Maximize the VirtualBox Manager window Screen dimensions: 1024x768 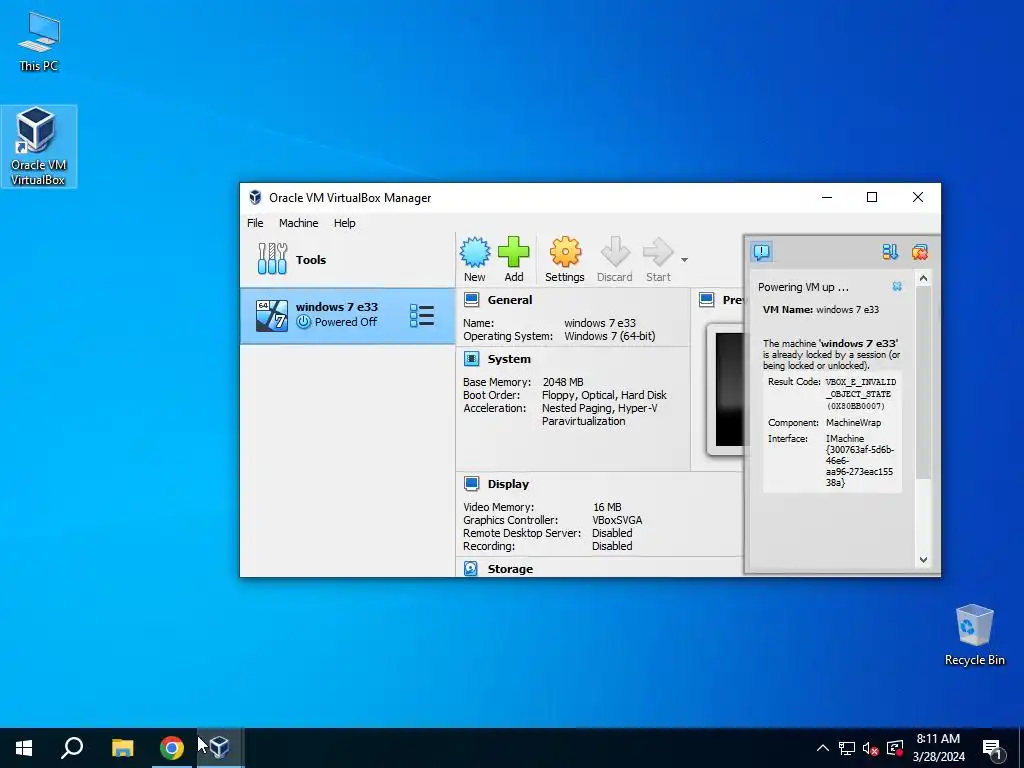872,197
